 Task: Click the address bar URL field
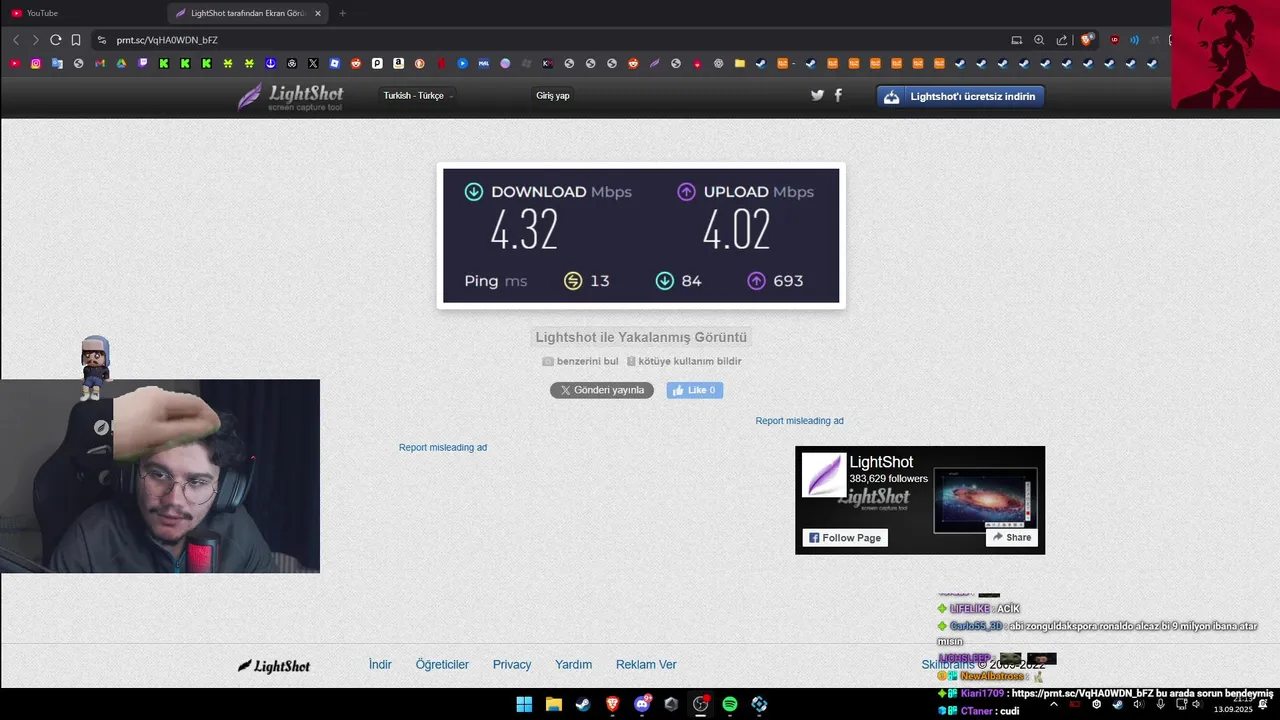coord(550,40)
